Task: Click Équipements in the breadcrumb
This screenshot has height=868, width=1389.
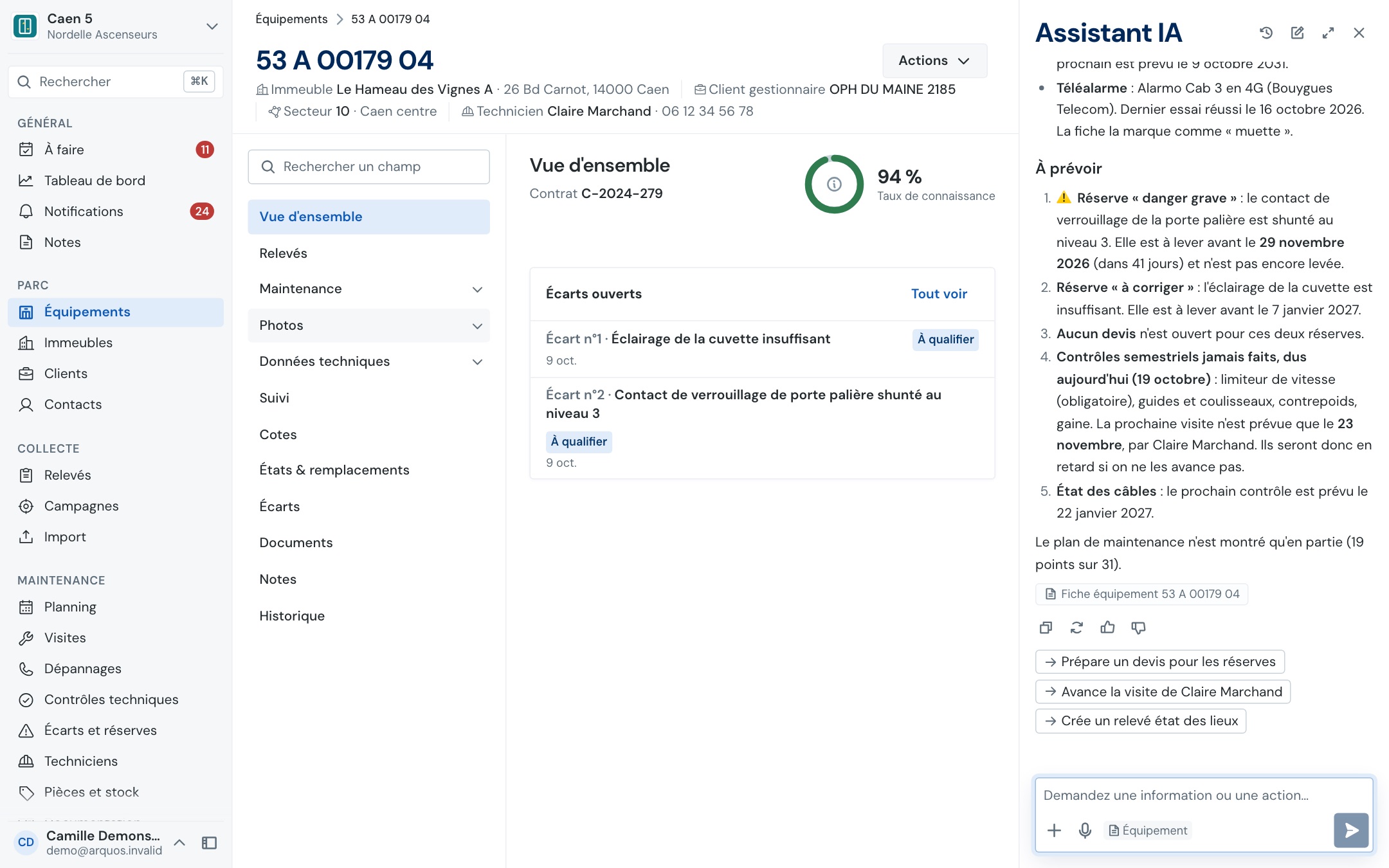Action: point(291,19)
